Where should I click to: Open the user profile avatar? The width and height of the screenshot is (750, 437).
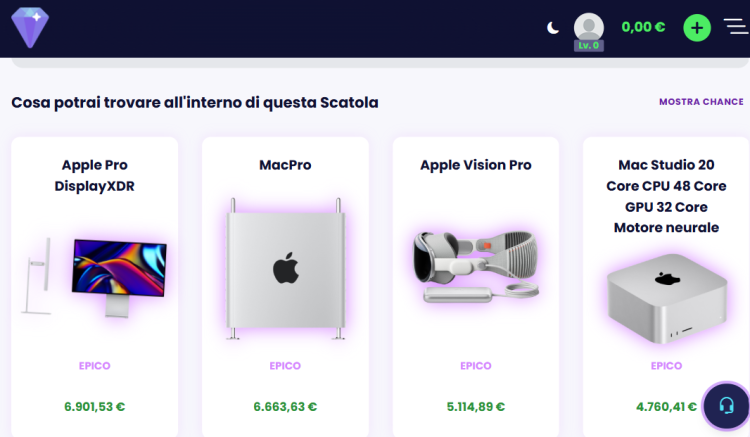point(589,26)
